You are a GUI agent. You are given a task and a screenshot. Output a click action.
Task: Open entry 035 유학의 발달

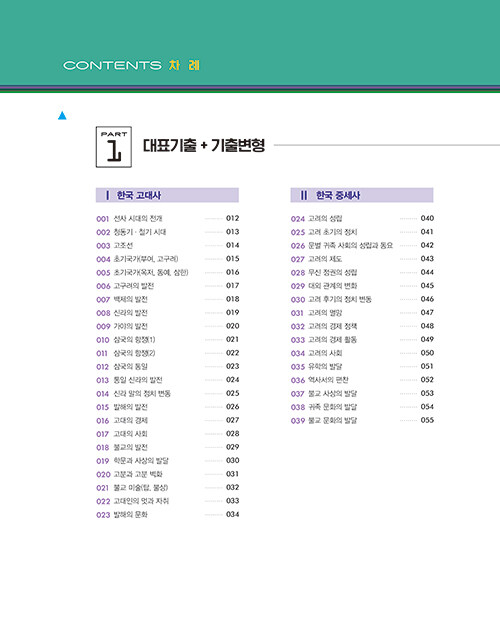pos(362,367)
